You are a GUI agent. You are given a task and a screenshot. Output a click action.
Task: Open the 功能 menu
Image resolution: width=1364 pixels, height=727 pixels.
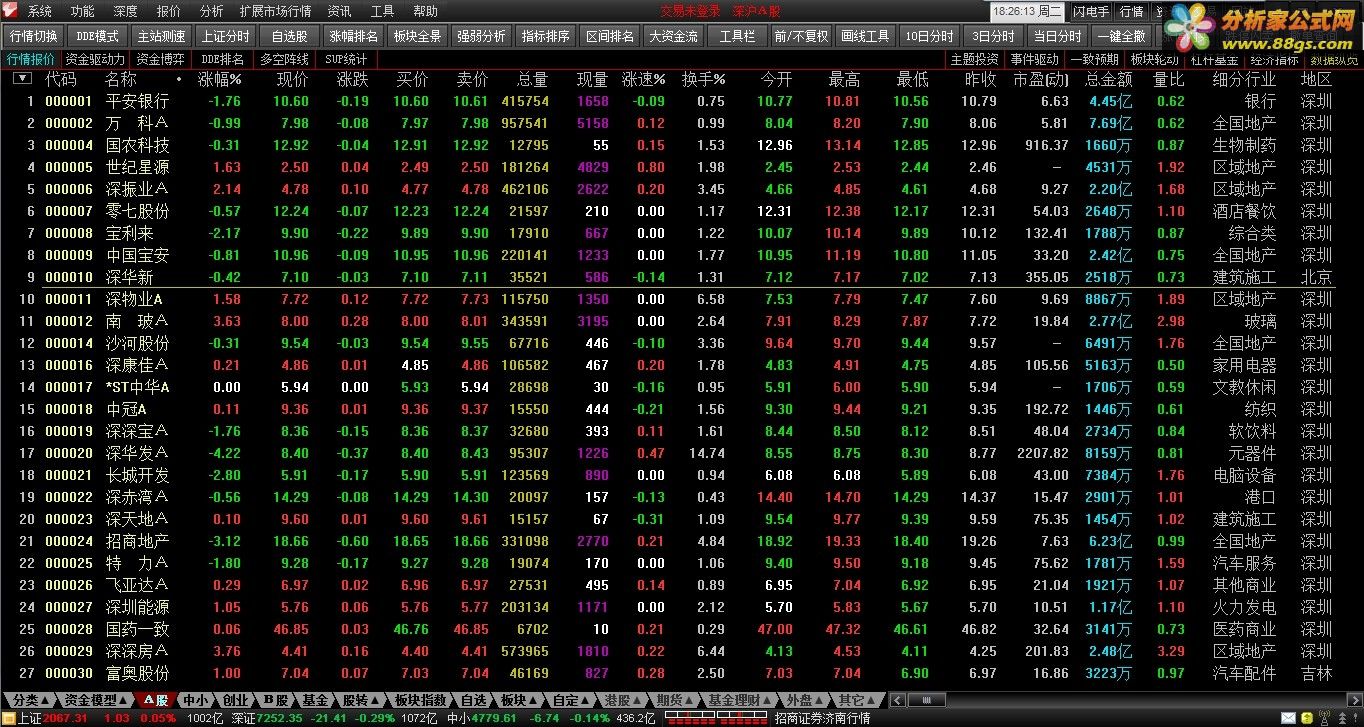point(83,12)
